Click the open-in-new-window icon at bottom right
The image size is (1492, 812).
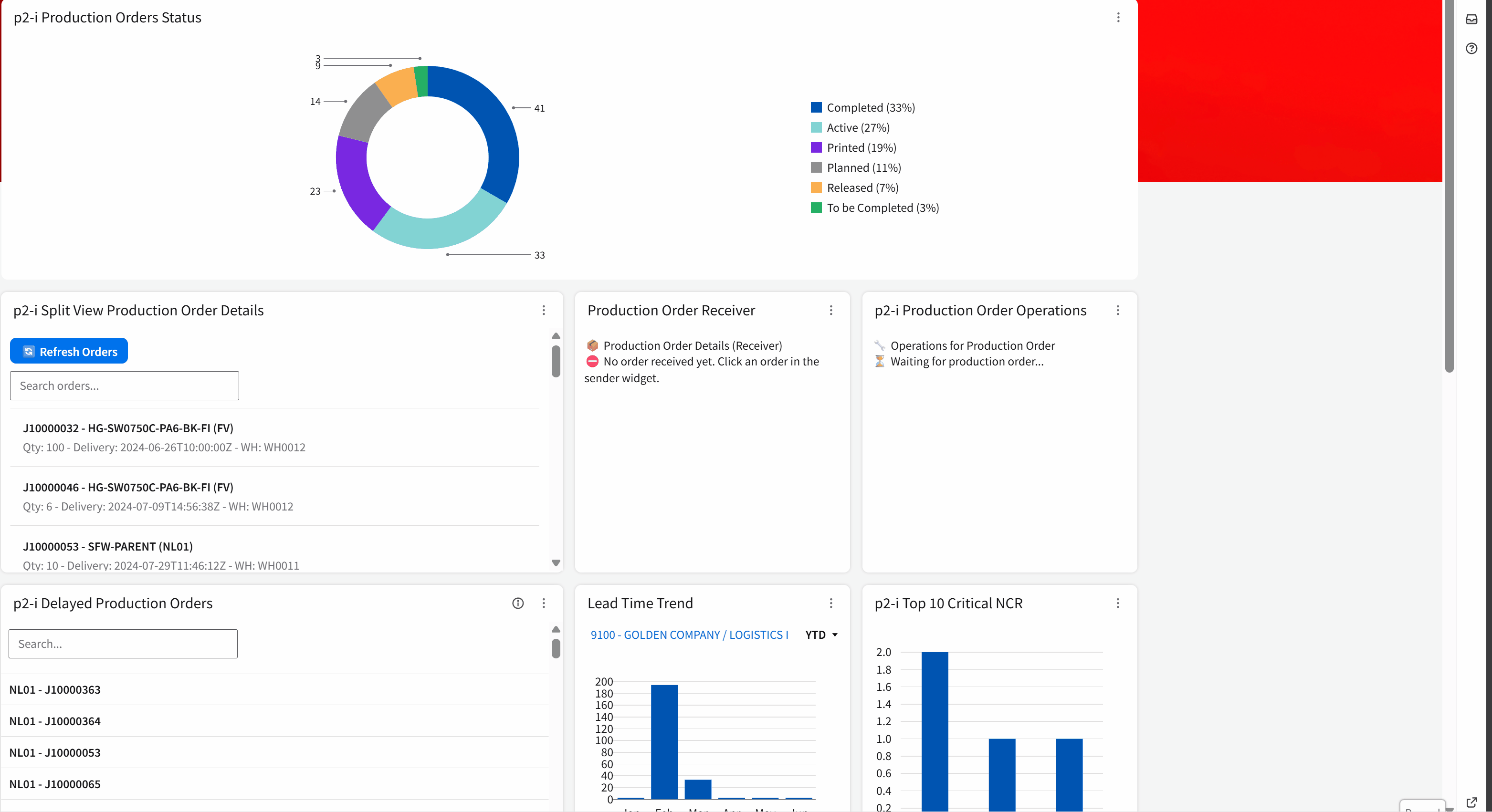(1471, 802)
